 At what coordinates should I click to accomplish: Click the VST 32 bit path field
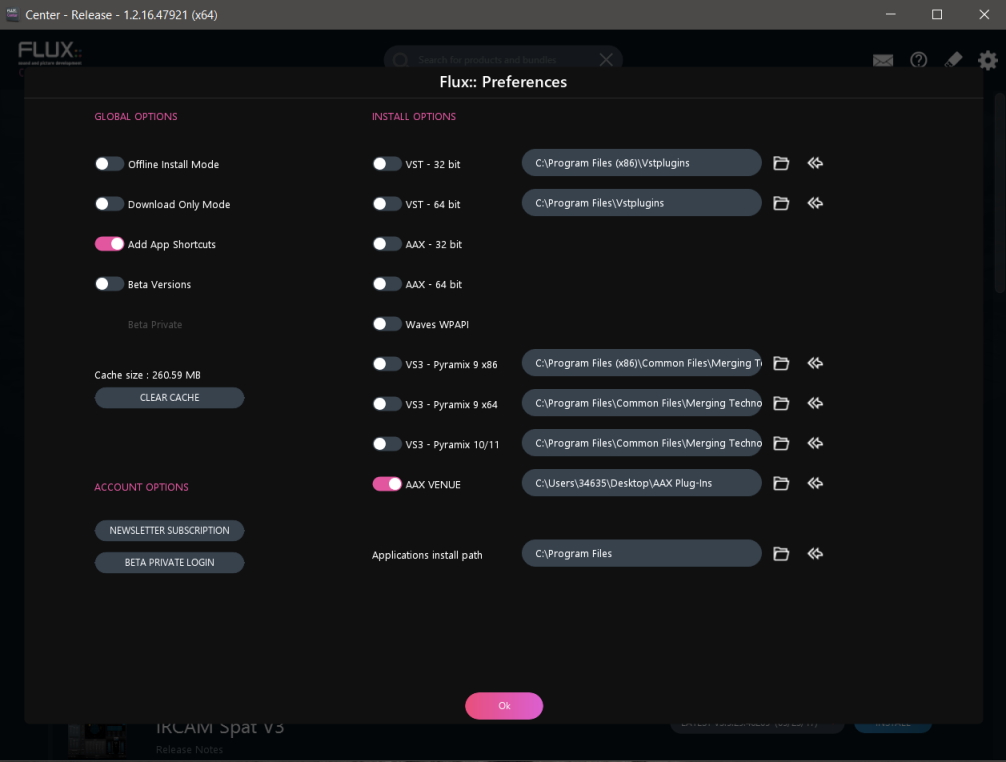(641, 163)
